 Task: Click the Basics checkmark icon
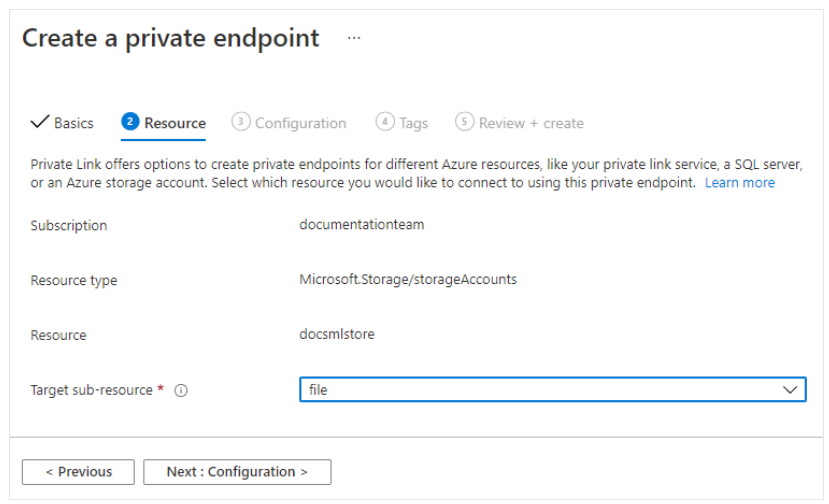pos(40,122)
